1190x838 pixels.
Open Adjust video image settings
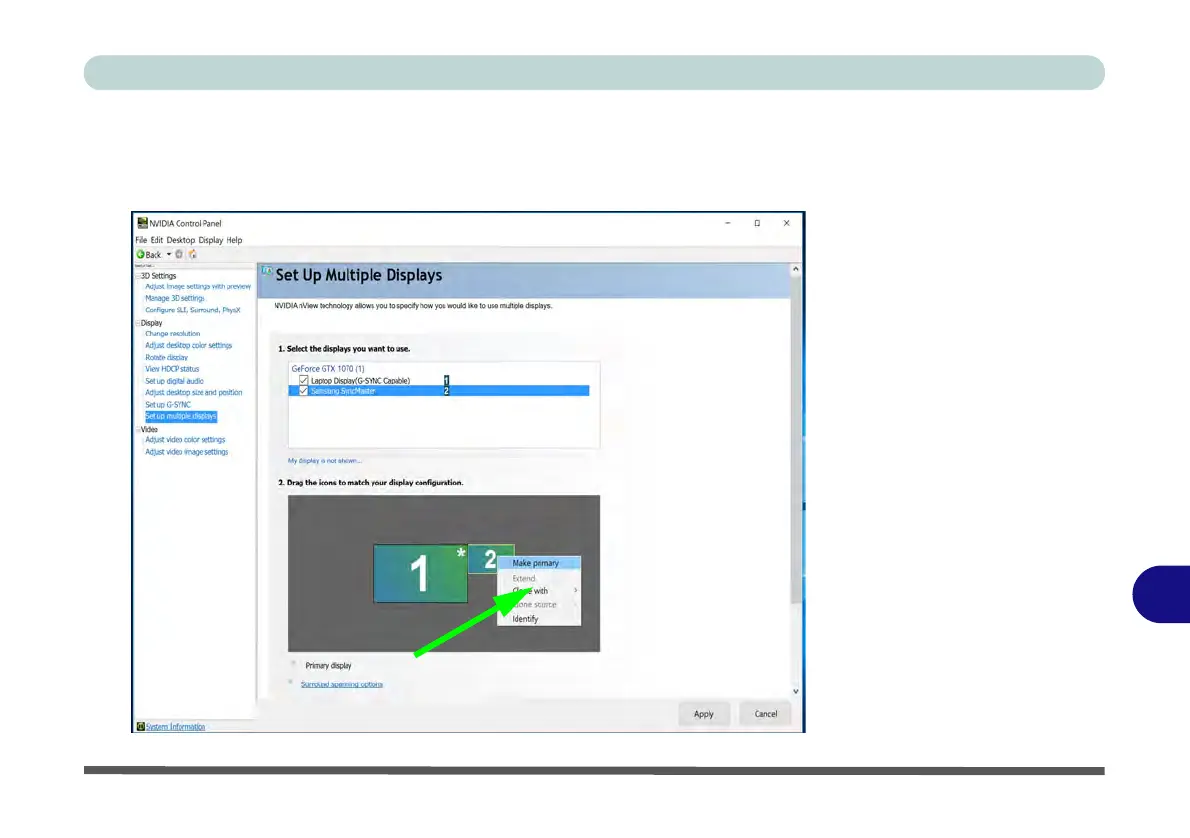187,452
